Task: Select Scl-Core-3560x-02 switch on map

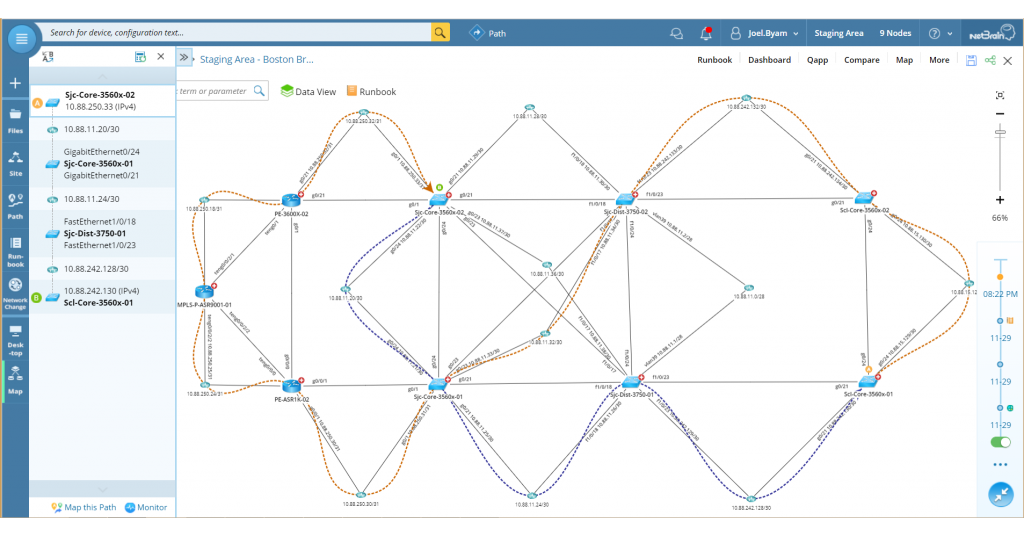Action: pyautogui.click(x=864, y=198)
